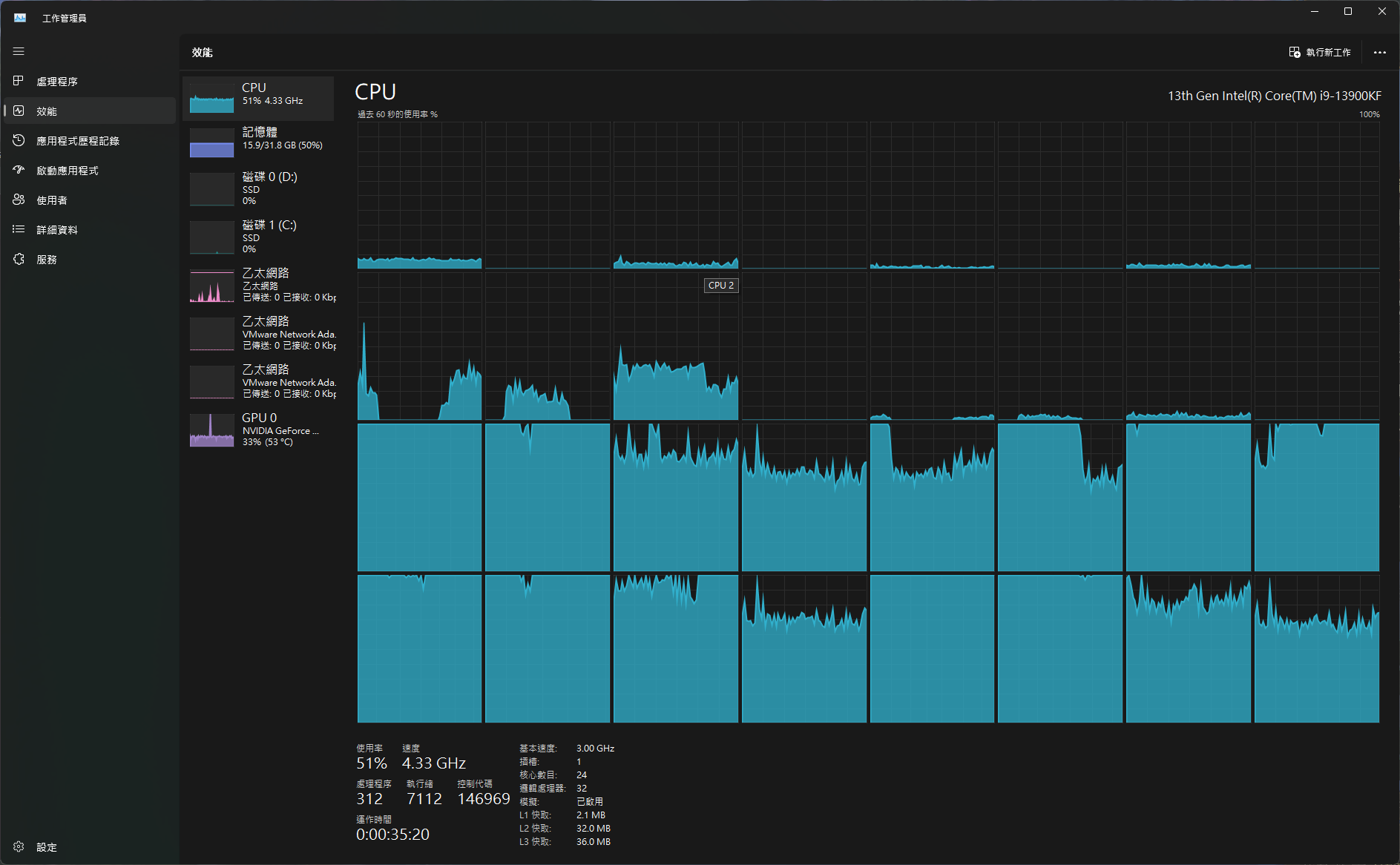This screenshot has width=1400, height=865.
Task: Click the 模擬 已啟用 value
Action: pyautogui.click(x=590, y=802)
